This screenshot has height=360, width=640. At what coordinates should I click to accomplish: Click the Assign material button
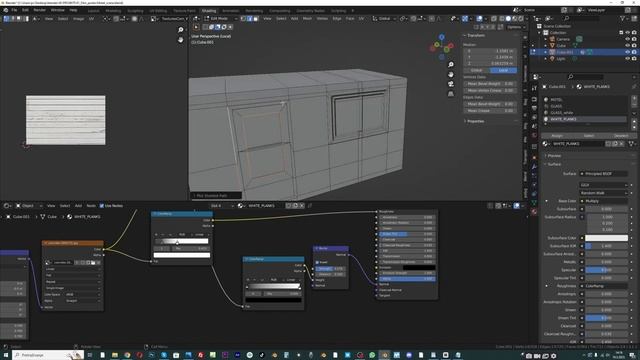(x=557, y=136)
